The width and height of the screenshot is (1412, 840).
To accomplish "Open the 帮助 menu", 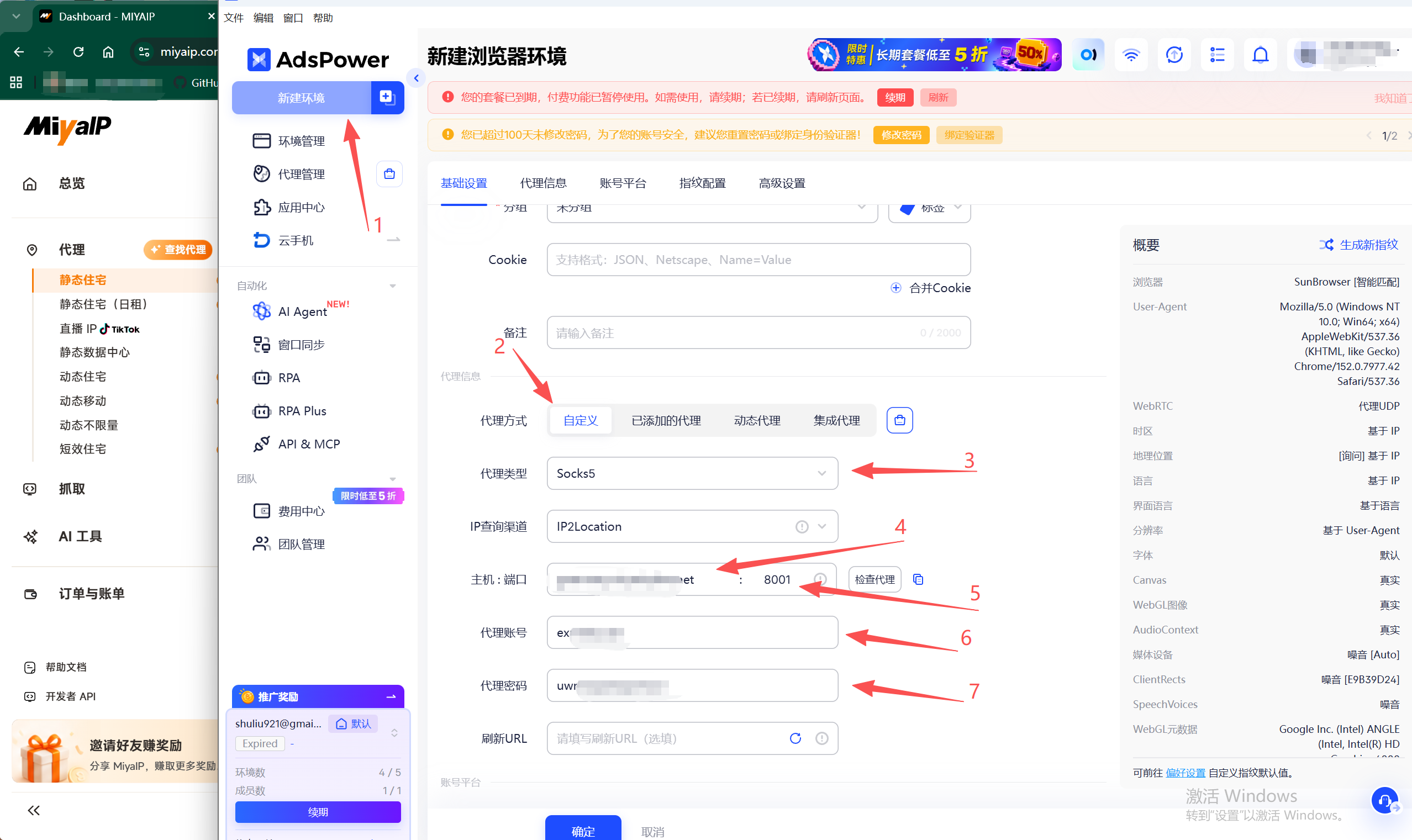I will click(323, 18).
